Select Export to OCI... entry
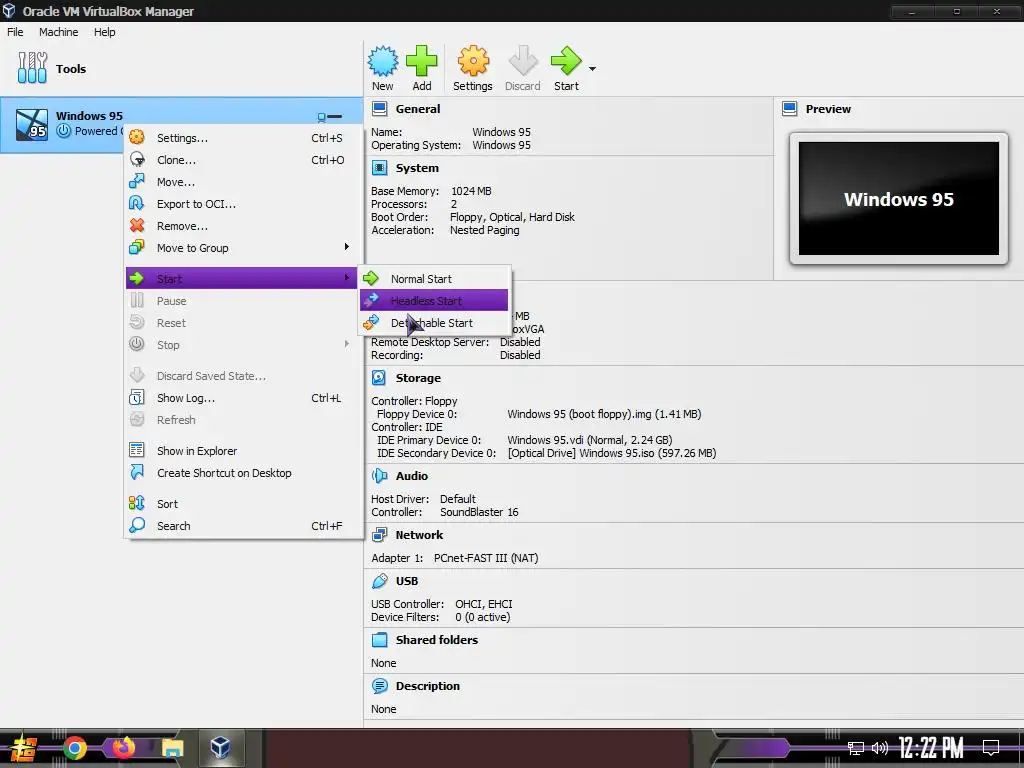 [244, 204]
